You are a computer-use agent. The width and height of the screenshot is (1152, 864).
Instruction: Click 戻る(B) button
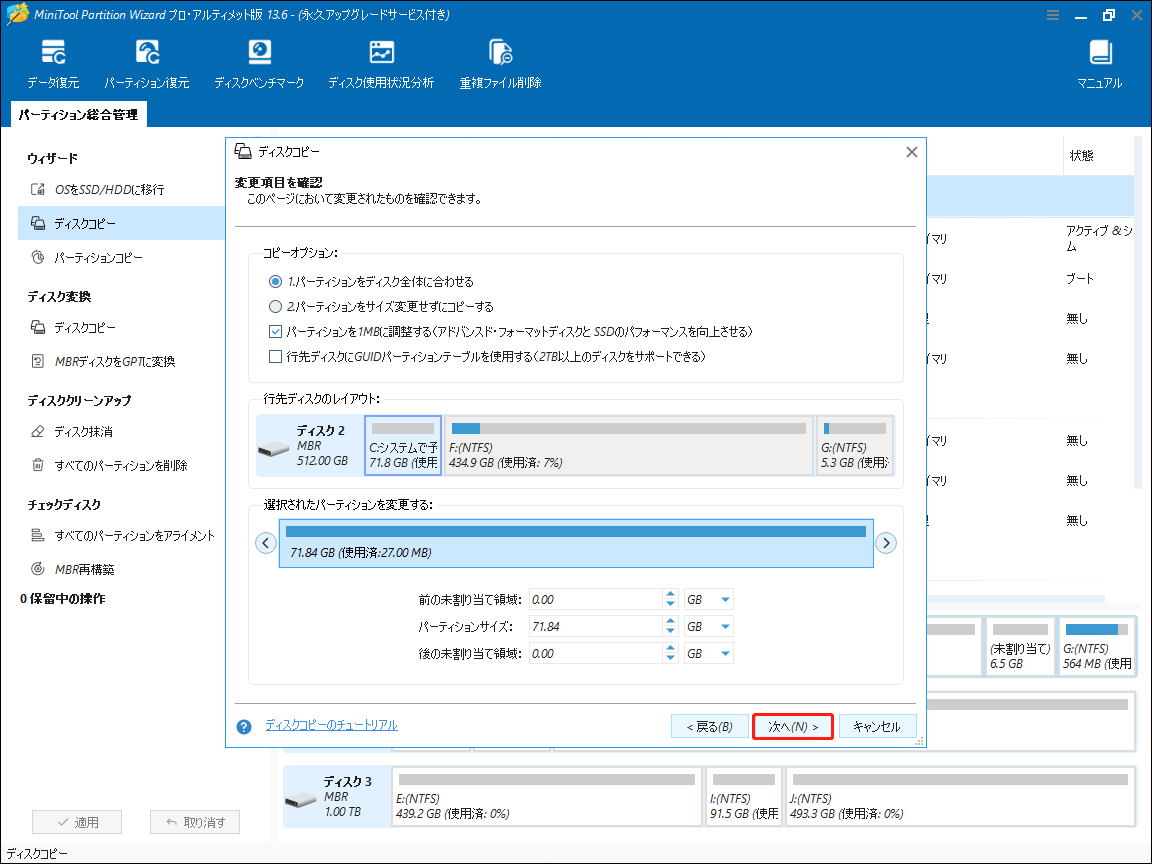point(710,727)
